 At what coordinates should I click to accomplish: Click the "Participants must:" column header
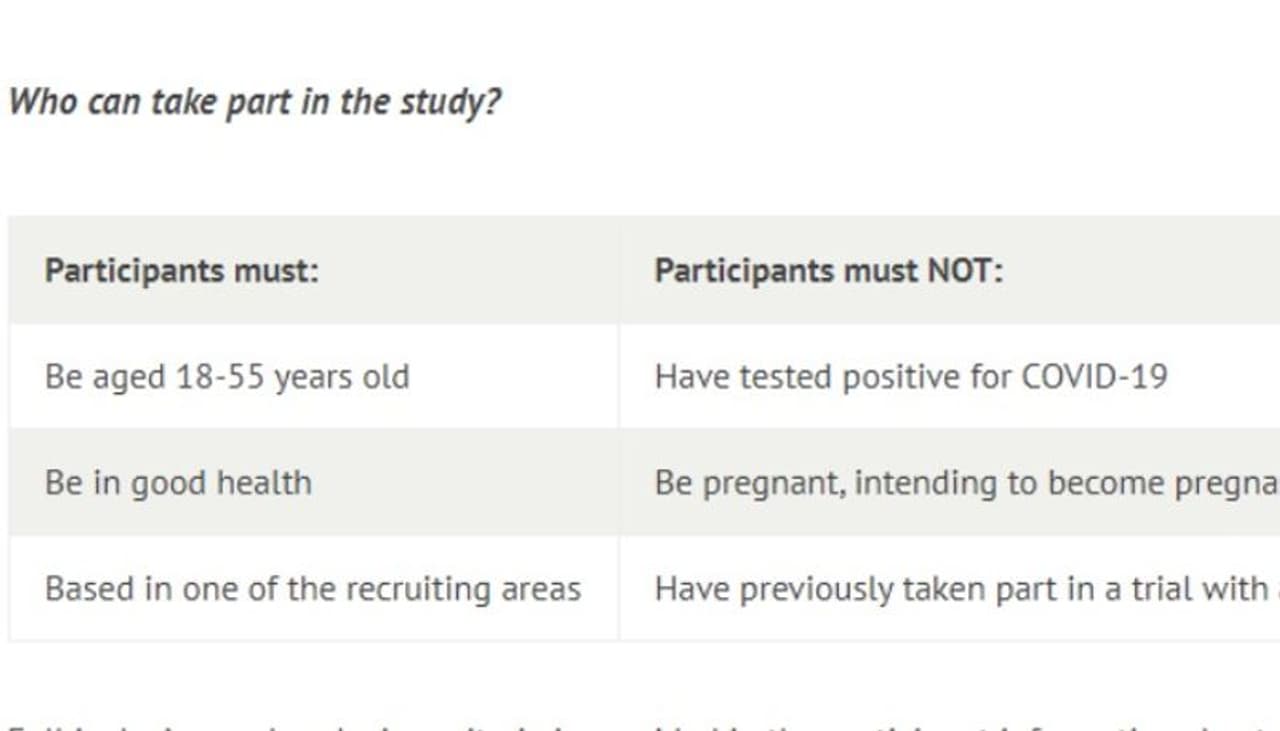click(182, 271)
